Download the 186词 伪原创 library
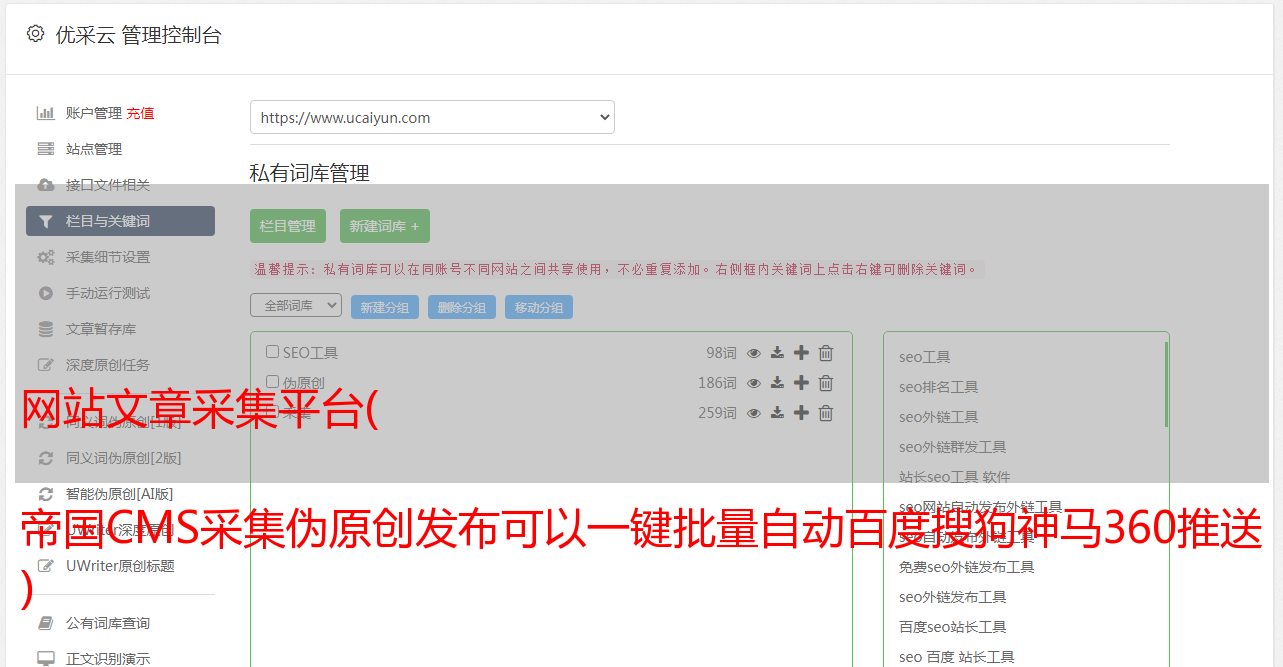This screenshot has height=667, width=1283. (777, 383)
